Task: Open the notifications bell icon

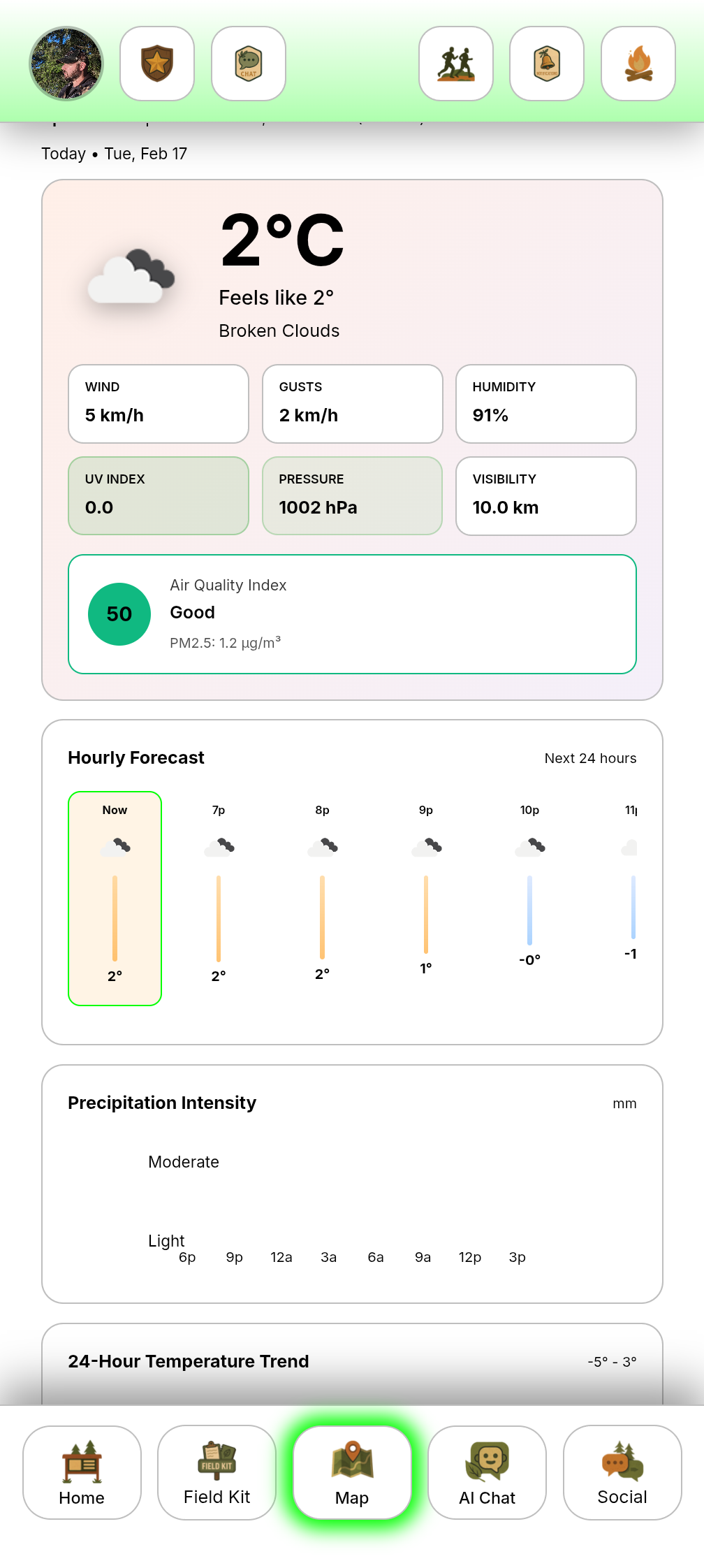Action: point(547,64)
